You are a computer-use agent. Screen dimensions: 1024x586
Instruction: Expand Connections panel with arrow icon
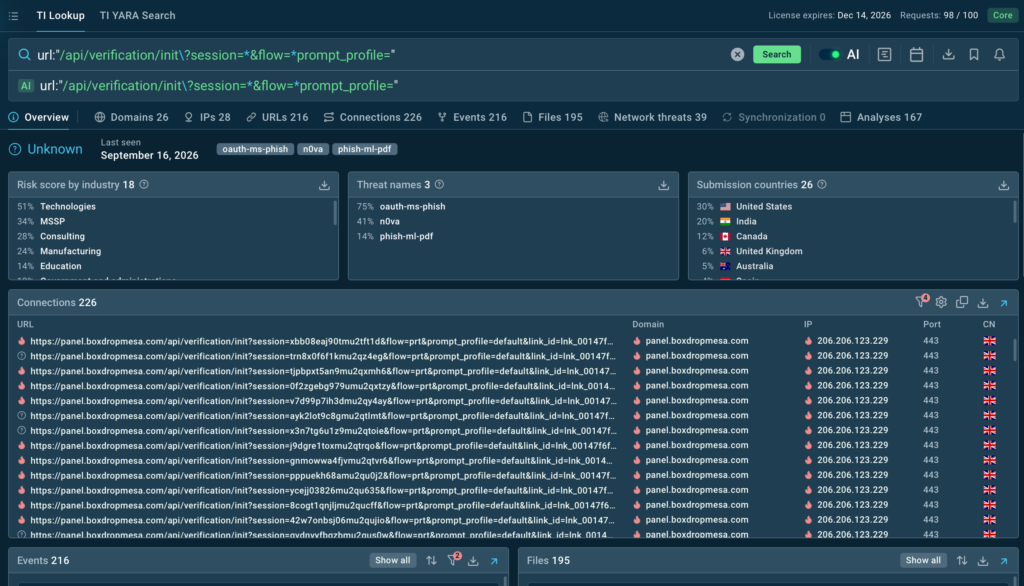pyautogui.click(x=1004, y=303)
